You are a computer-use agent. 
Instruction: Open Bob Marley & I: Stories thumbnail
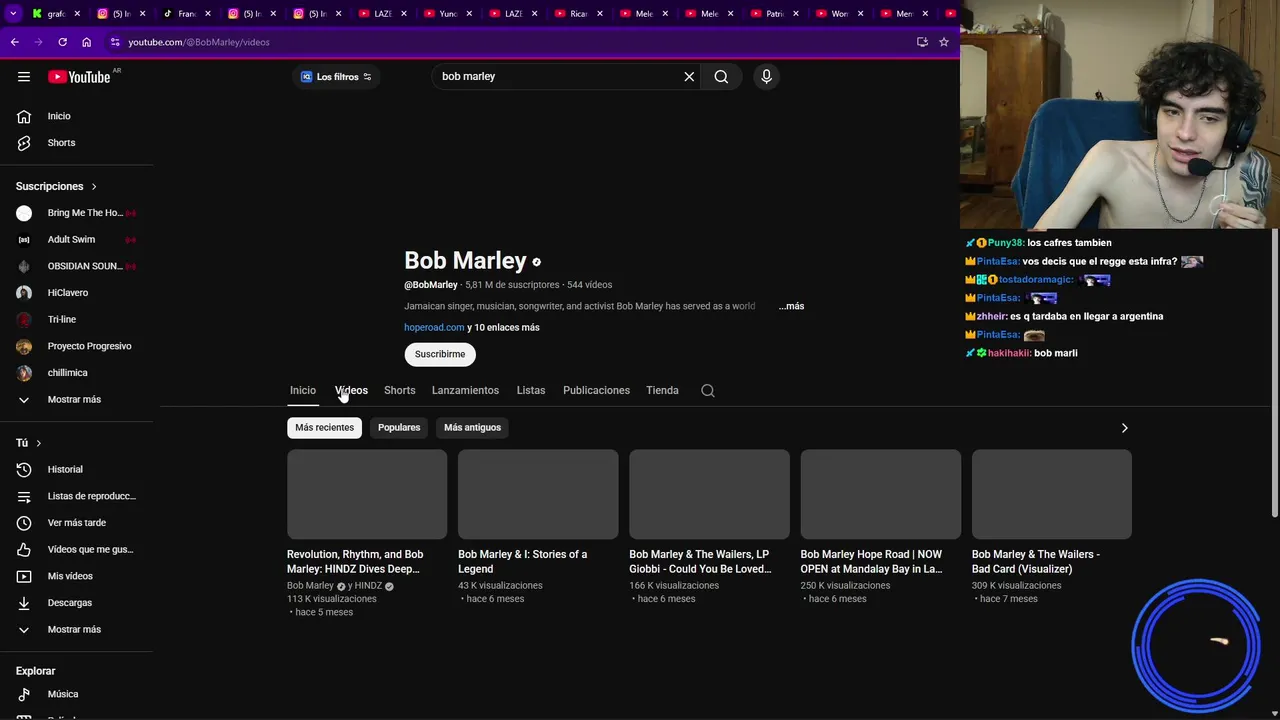(538, 494)
